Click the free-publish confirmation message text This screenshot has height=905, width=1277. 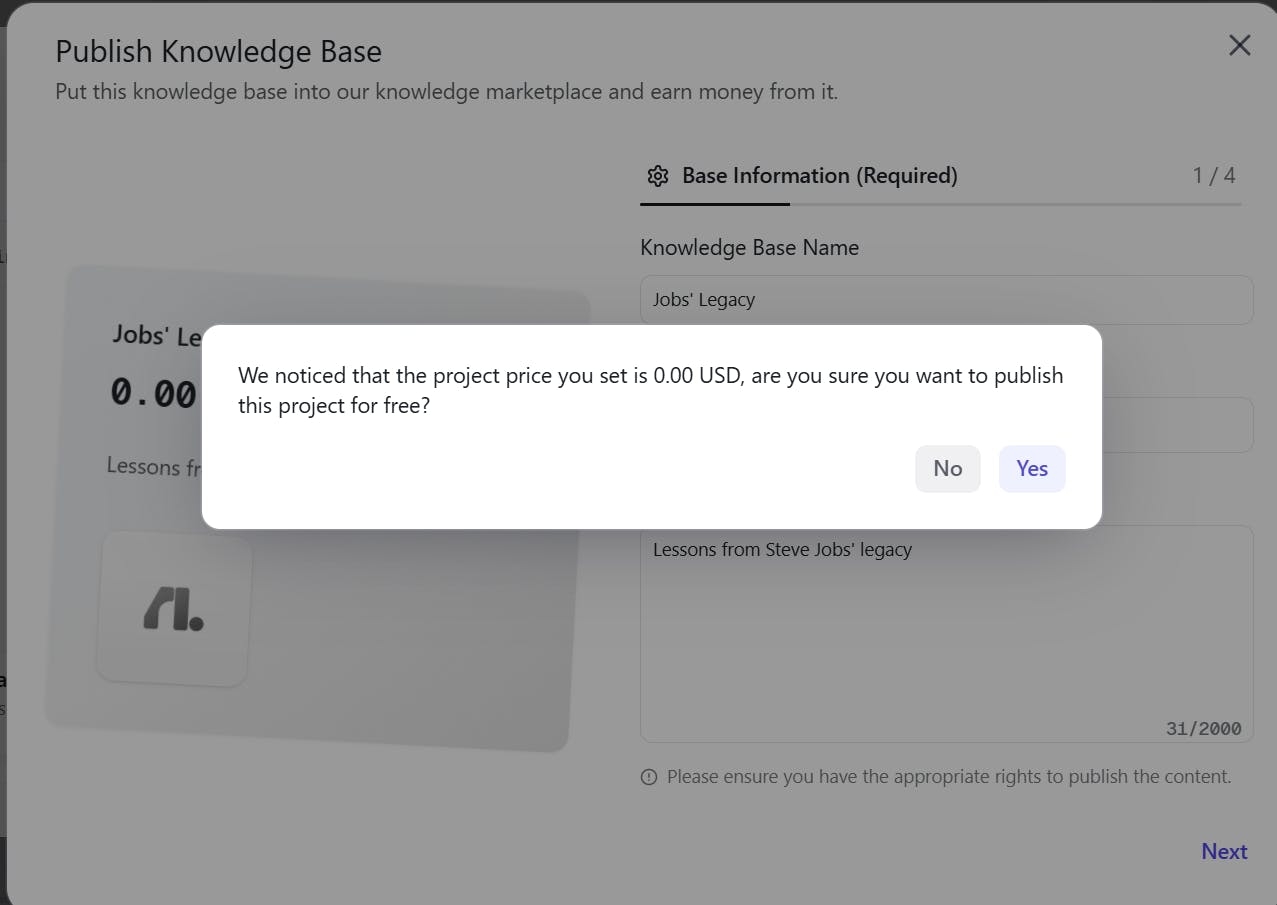(x=650, y=390)
